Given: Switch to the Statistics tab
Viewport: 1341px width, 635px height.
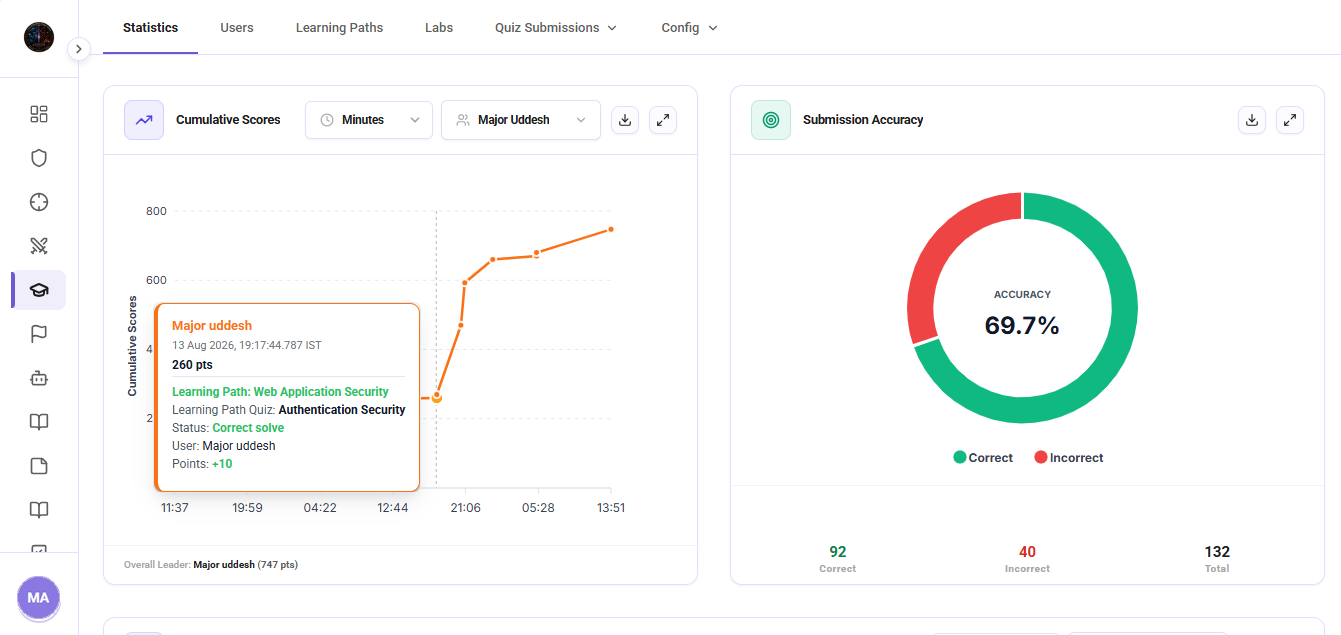Looking at the screenshot, I should tap(151, 28).
